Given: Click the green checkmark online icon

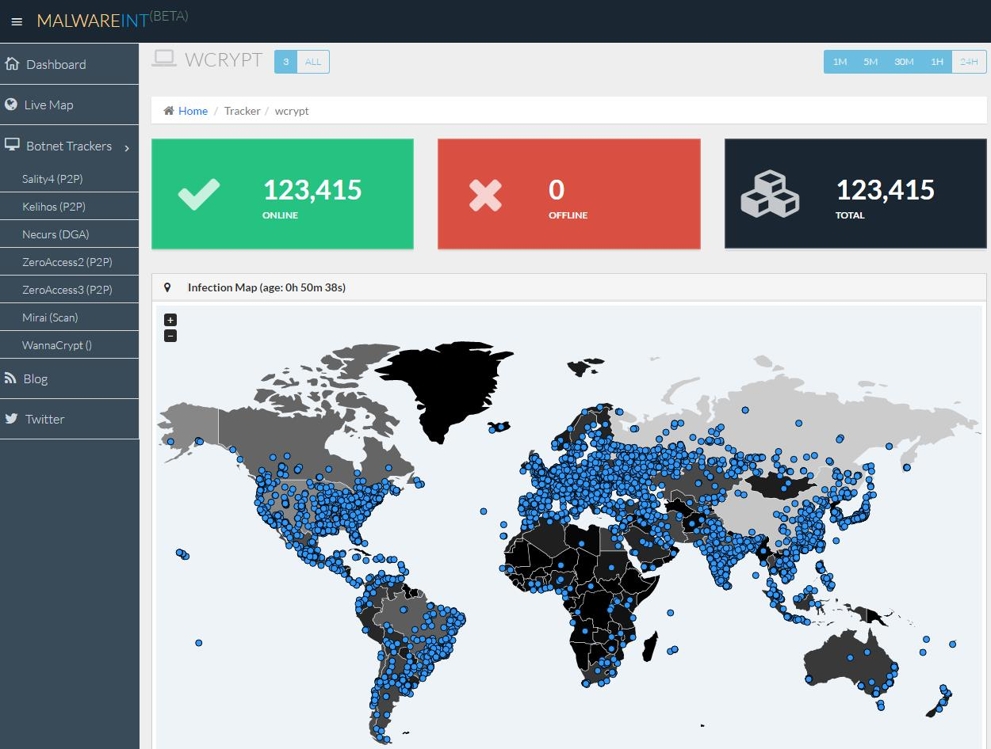Looking at the screenshot, I should pos(199,193).
